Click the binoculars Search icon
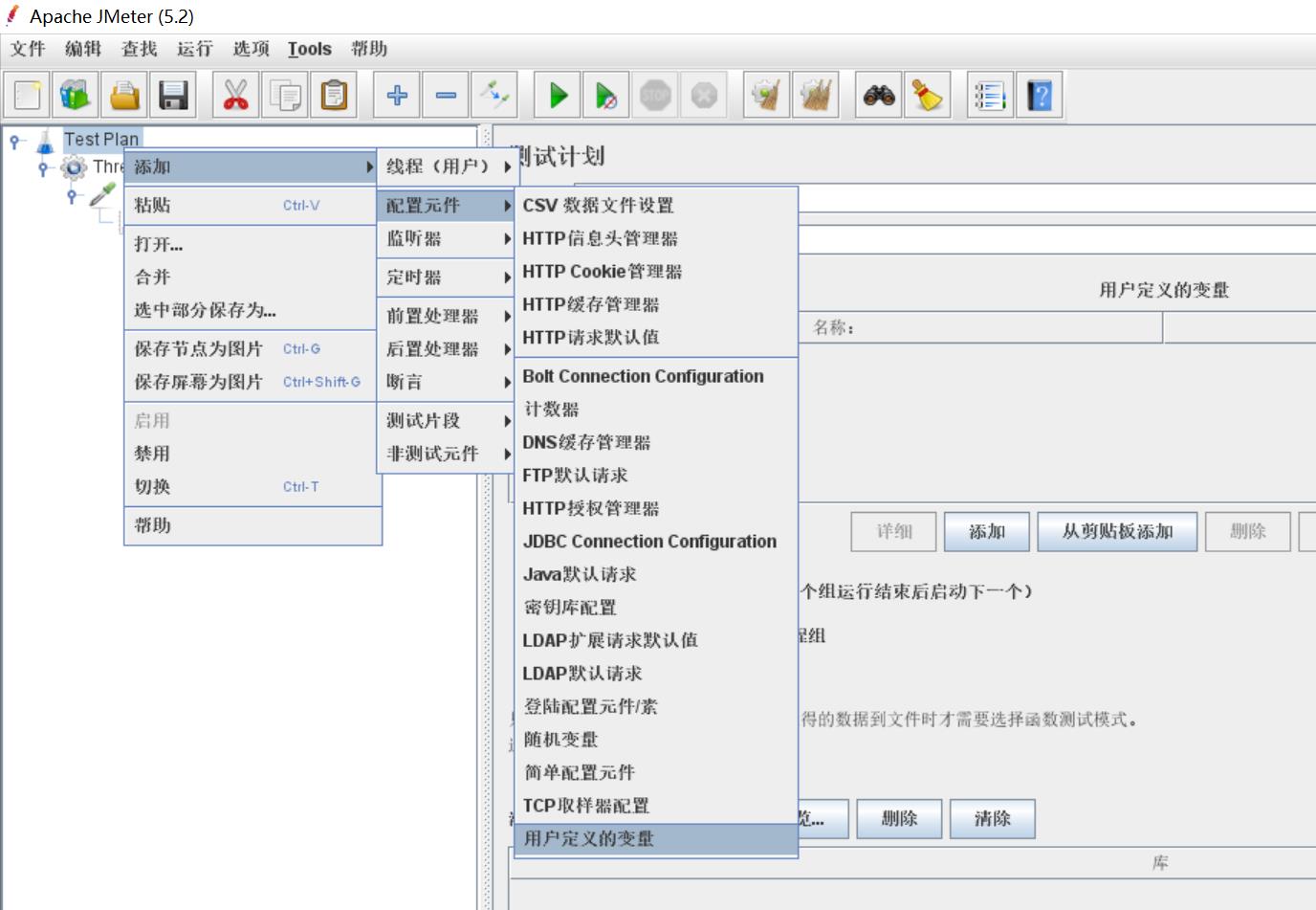 pyautogui.click(x=879, y=95)
